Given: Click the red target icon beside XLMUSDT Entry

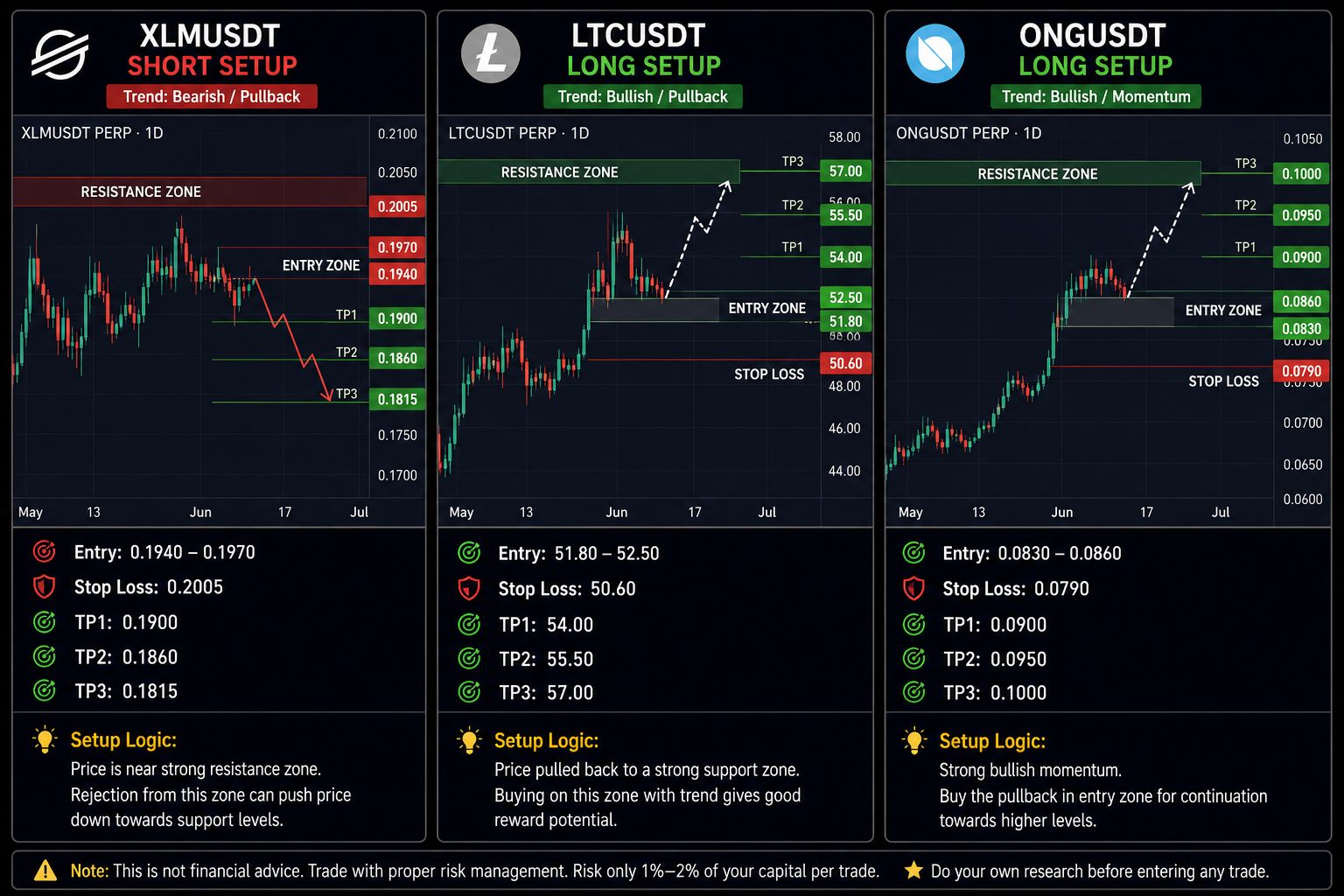Looking at the screenshot, I should coord(44,552).
